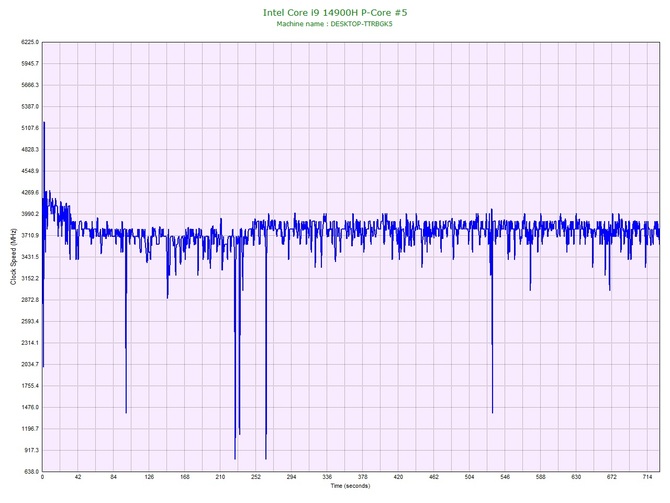This screenshot has width=670, height=503.
Task: Click the 420 tick on time axis
Action: (x=398, y=477)
